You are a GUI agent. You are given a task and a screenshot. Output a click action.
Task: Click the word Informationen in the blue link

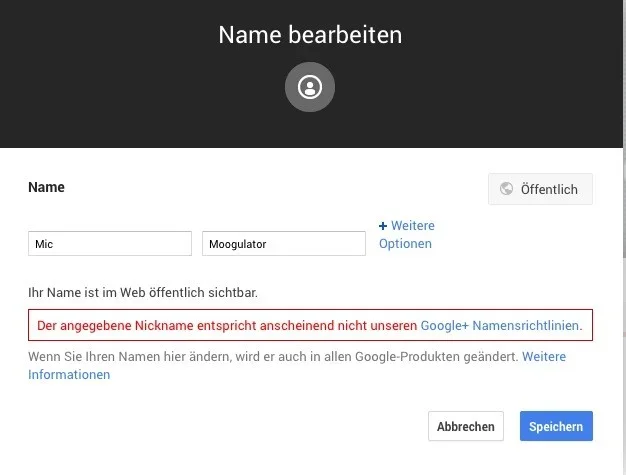(x=69, y=375)
